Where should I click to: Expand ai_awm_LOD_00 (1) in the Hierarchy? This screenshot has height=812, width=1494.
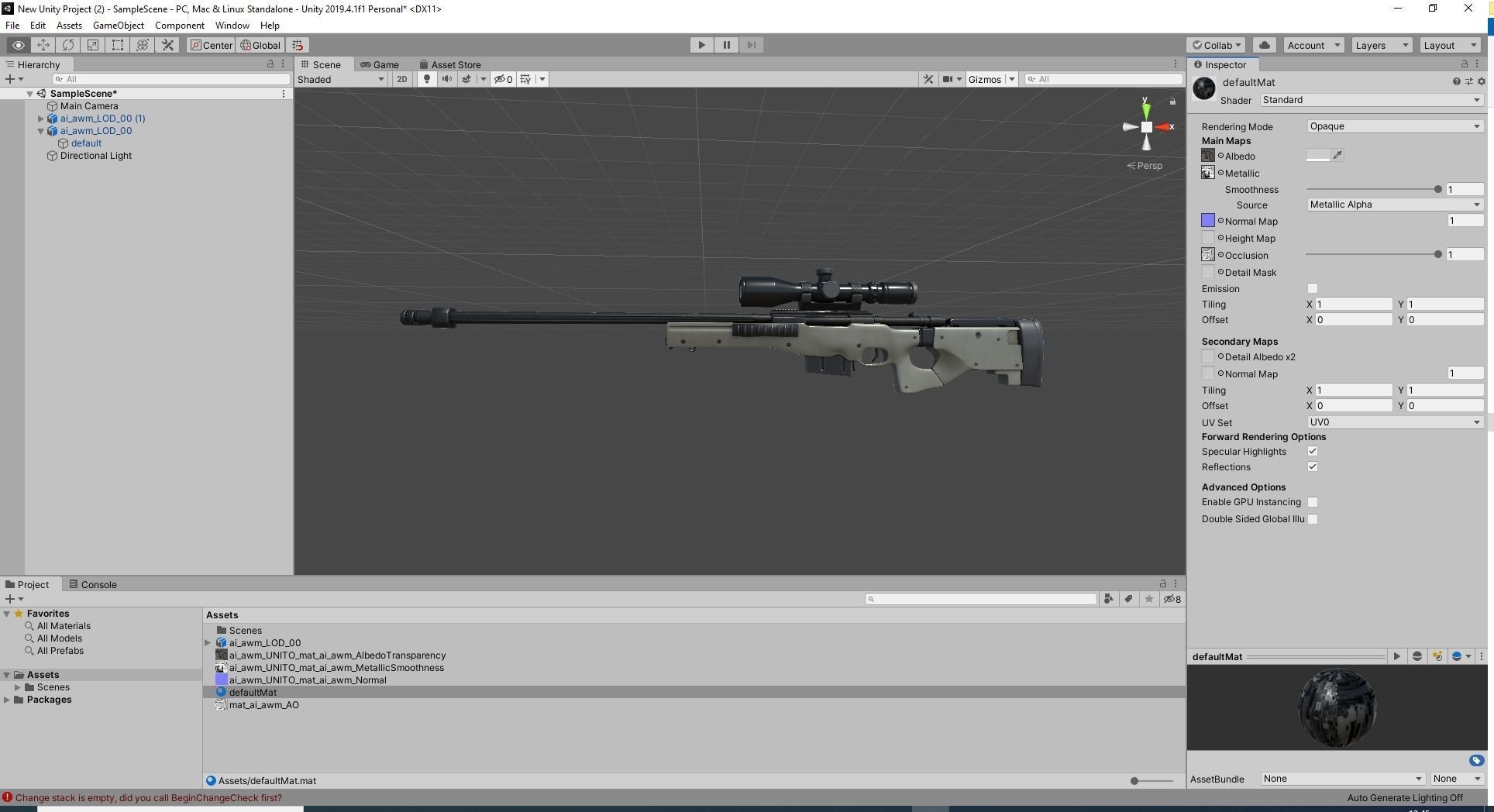(x=40, y=119)
